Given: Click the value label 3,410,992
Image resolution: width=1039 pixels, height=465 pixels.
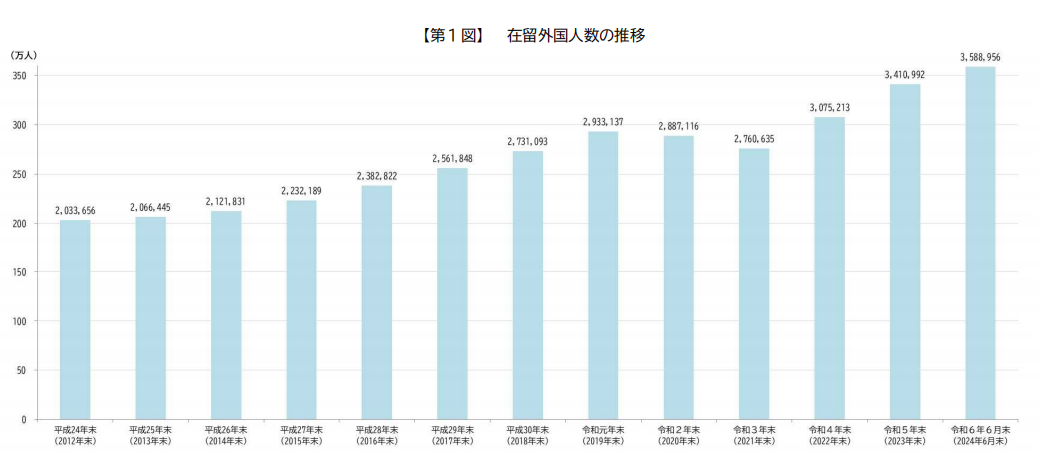Looking at the screenshot, I should tap(904, 75).
